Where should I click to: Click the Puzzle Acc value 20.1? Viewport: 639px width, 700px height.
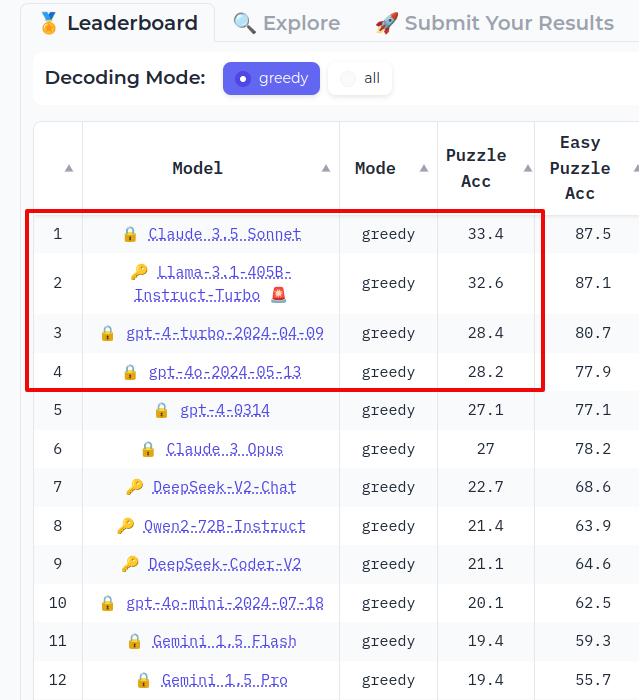tap(486, 603)
